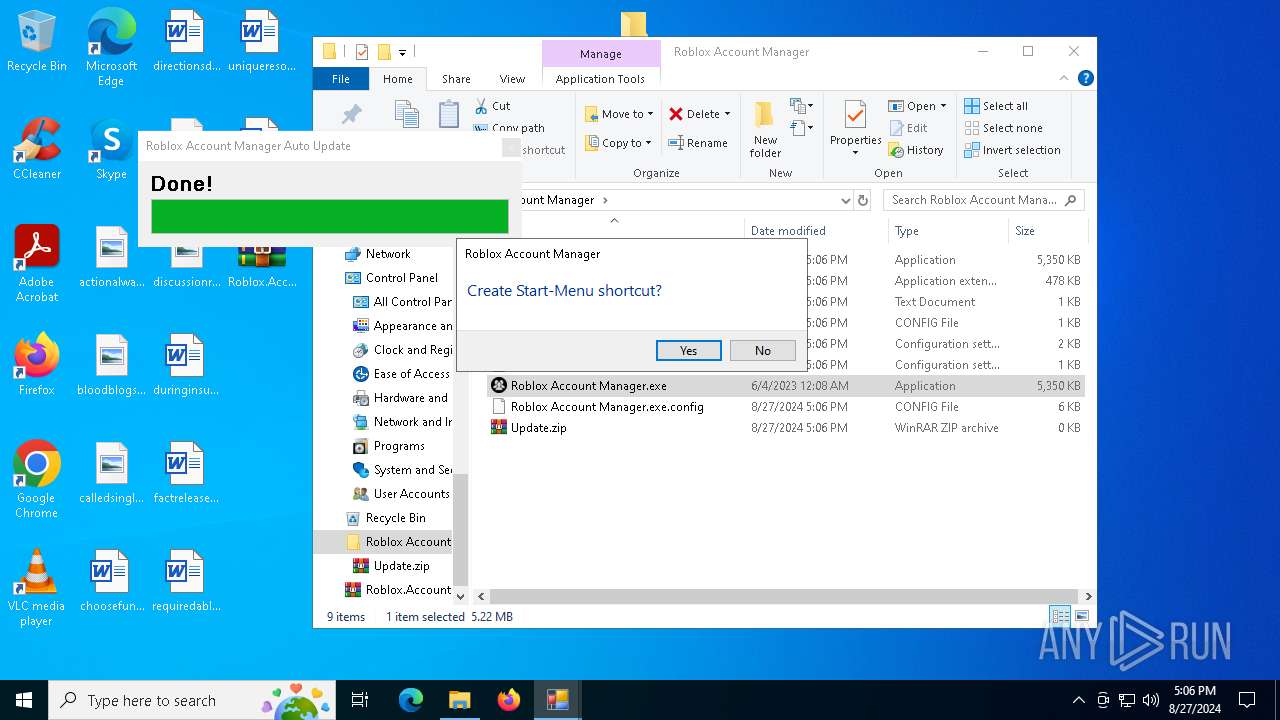This screenshot has width=1280, height=720.
Task: Click Select all
Action: click(996, 106)
